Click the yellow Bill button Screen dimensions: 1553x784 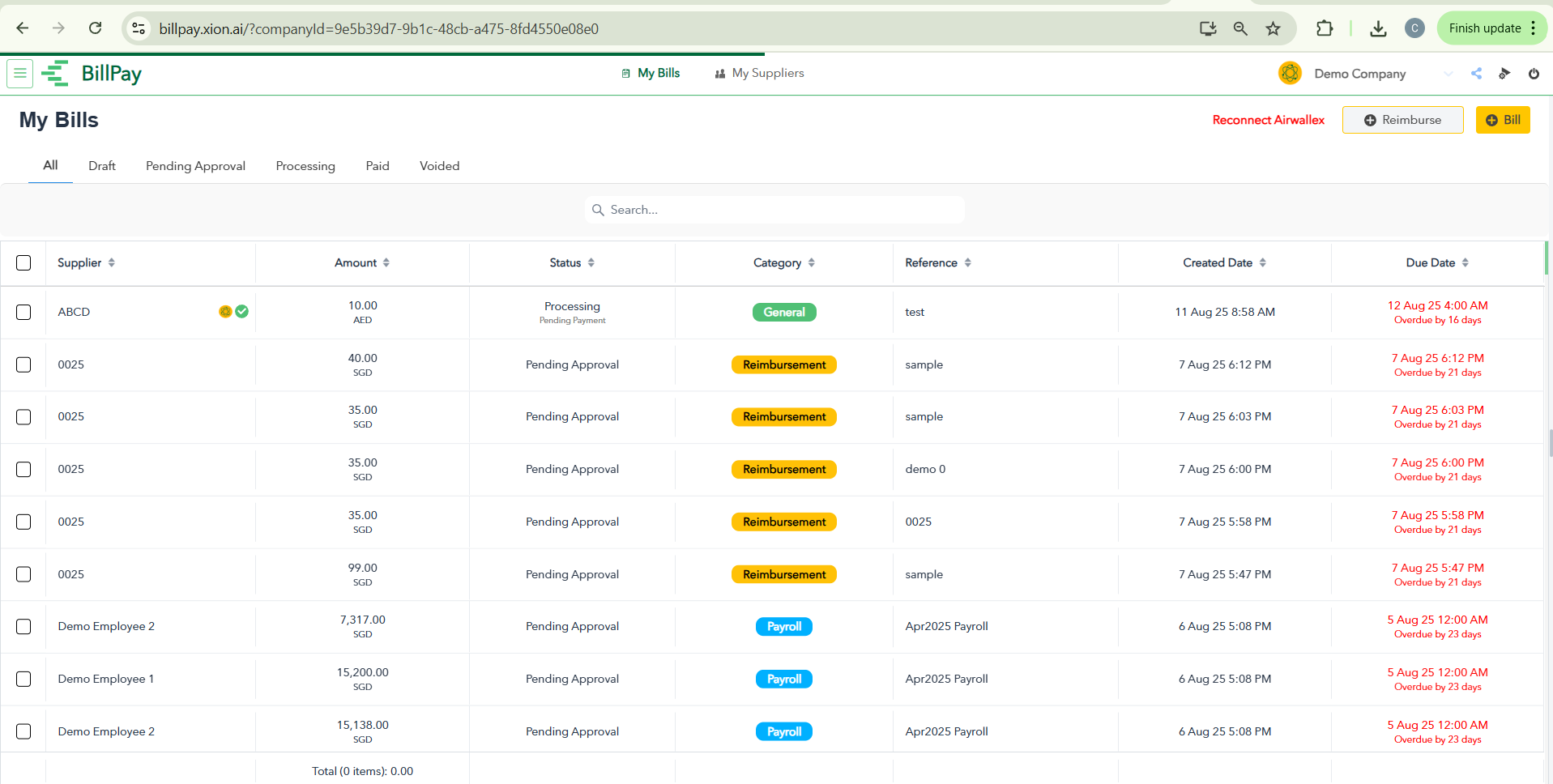[x=1503, y=120]
